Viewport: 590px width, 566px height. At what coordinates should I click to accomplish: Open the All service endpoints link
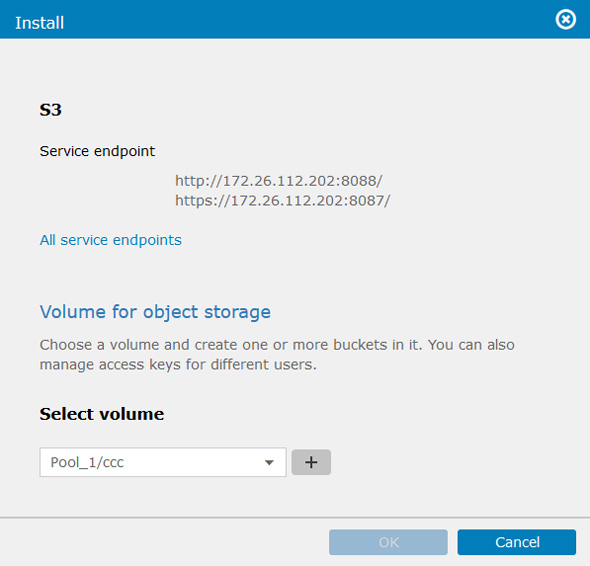coord(111,240)
